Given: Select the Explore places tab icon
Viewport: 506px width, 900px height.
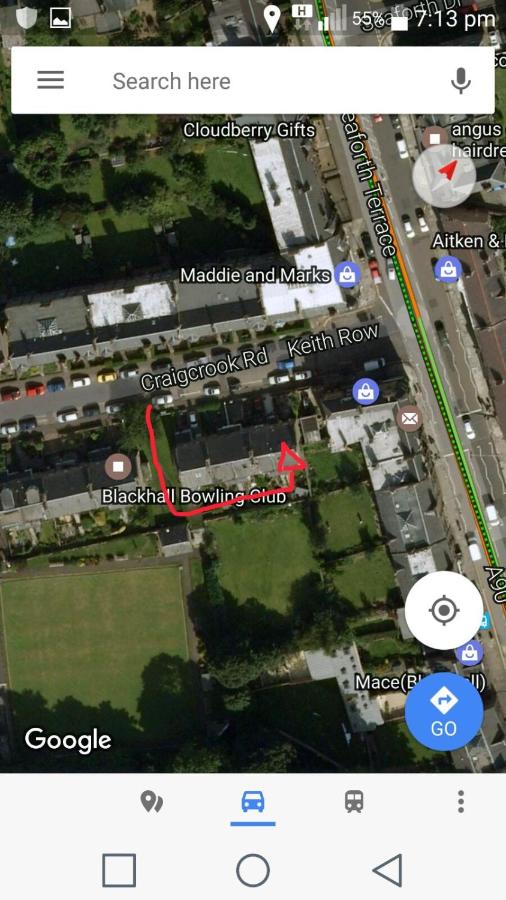Looking at the screenshot, I should (151, 801).
